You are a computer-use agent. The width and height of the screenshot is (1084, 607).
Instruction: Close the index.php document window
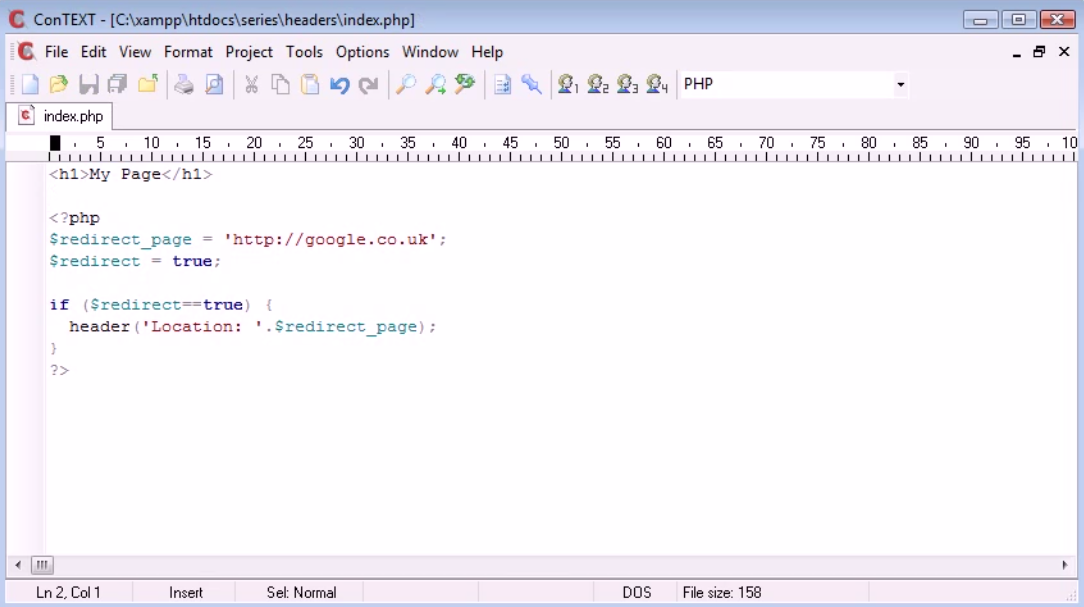pos(1064,52)
